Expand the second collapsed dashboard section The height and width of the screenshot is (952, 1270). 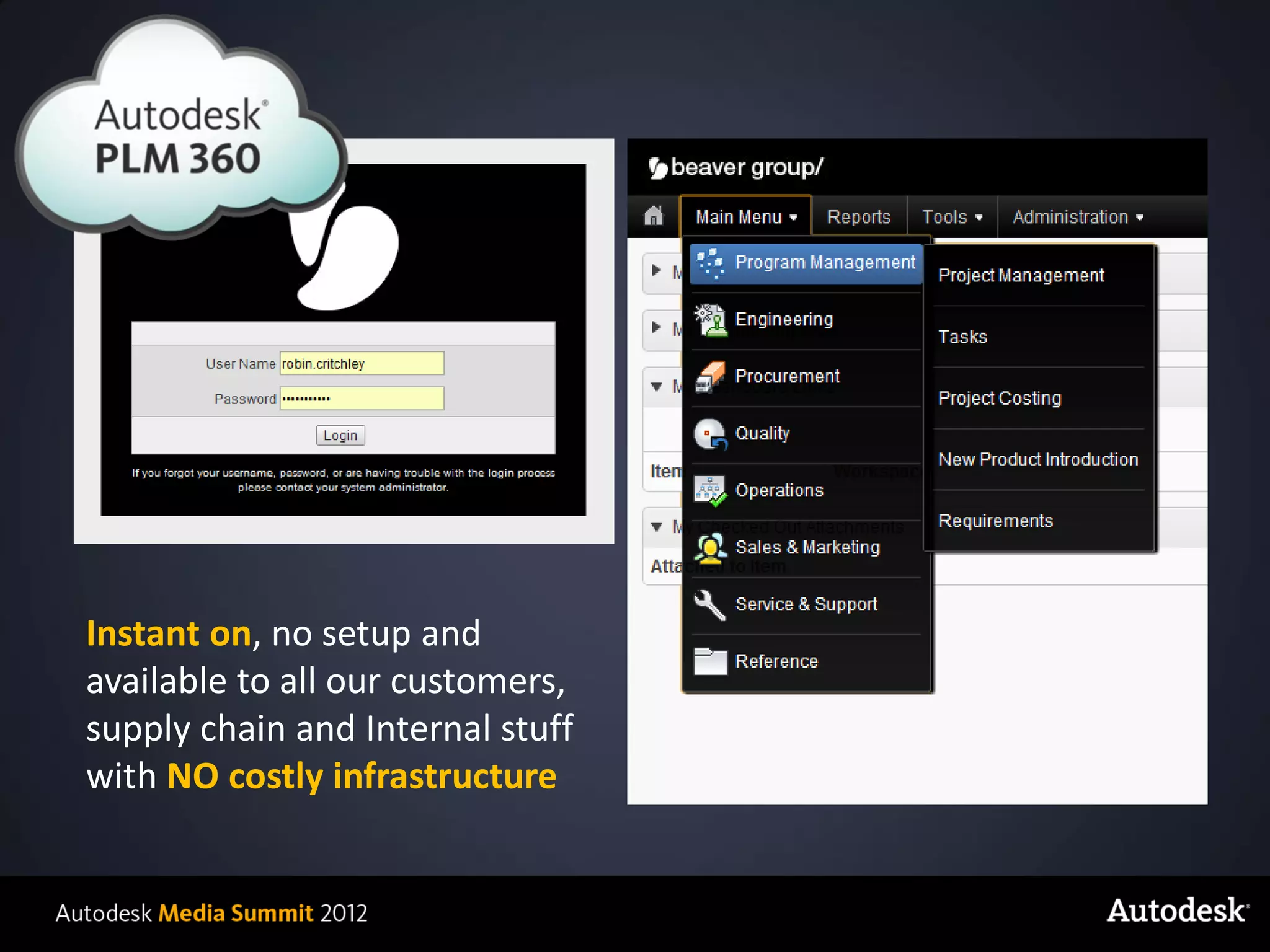(657, 327)
